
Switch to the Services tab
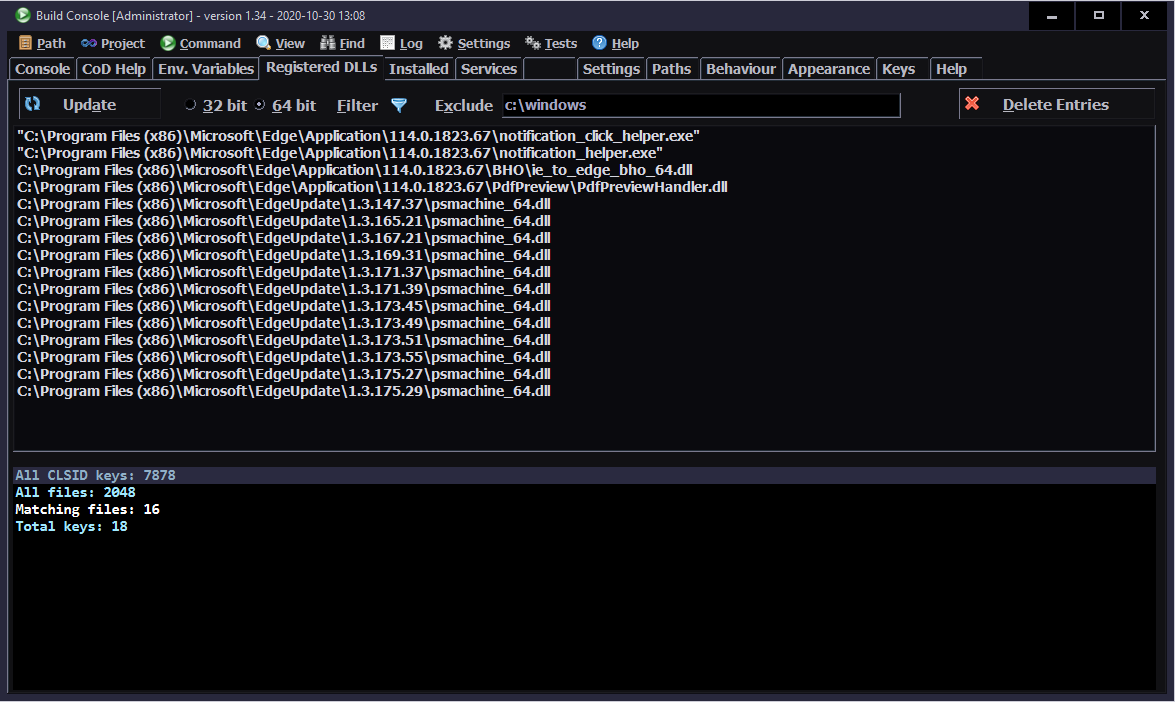(x=489, y=69)
